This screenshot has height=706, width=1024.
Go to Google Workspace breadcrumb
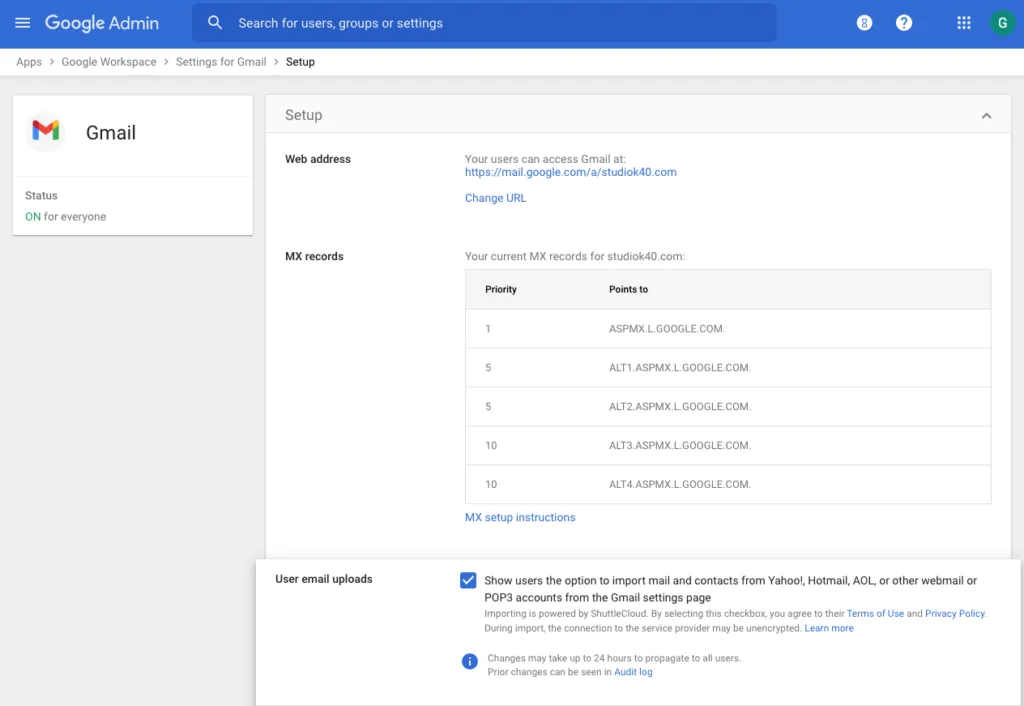[x=109, y=62]
